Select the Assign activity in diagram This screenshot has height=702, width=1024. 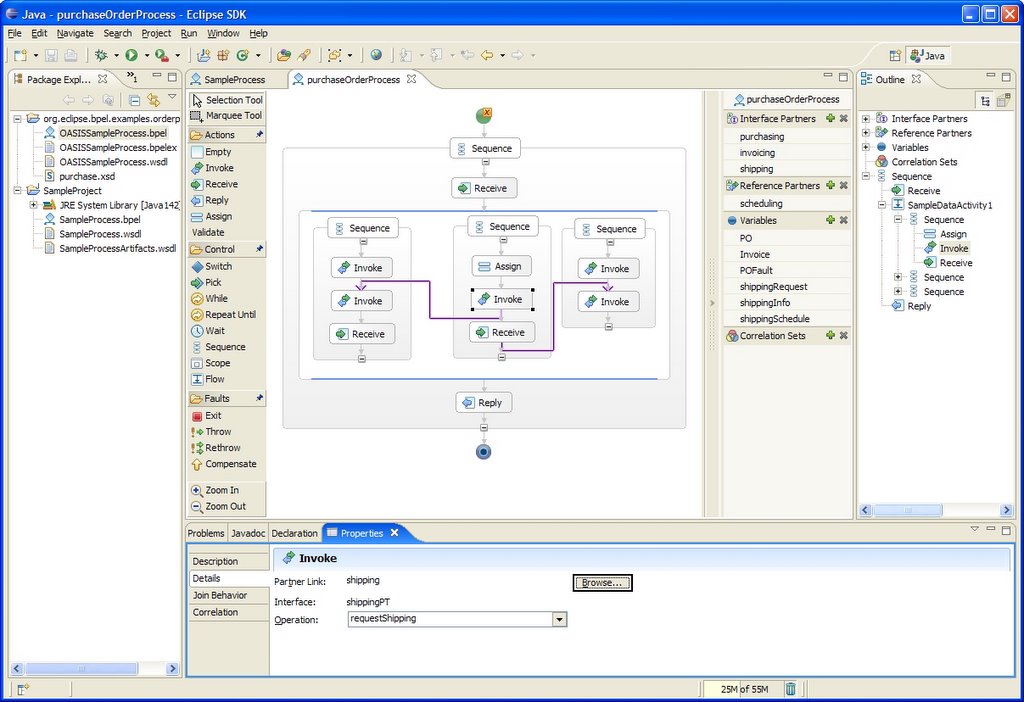click(x=502, y=266)
